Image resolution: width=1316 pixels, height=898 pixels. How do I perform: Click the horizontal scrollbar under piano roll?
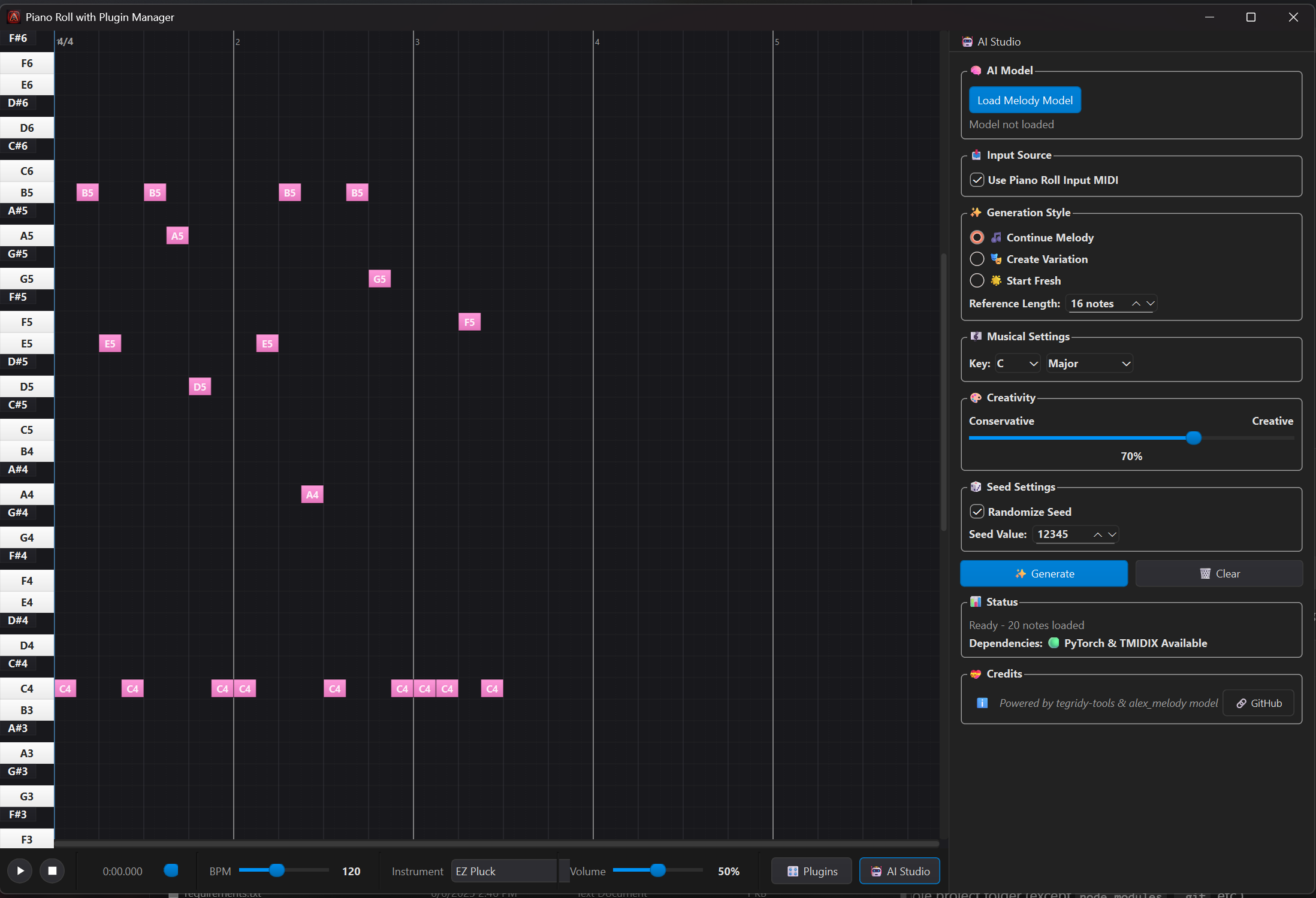[x=496, y=843]
